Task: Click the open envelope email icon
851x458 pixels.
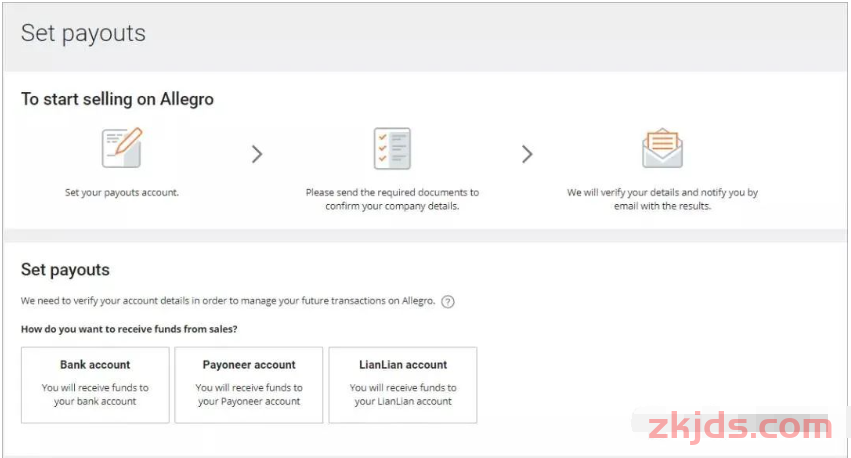Action: click(662, 148)
